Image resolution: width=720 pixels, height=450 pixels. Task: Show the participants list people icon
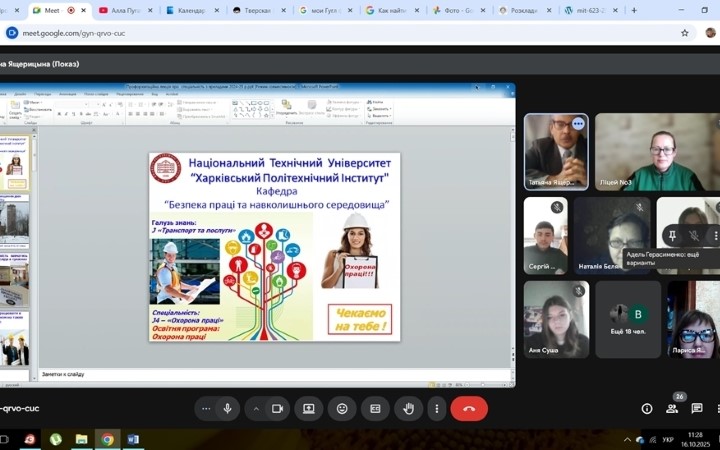(672, 408)
